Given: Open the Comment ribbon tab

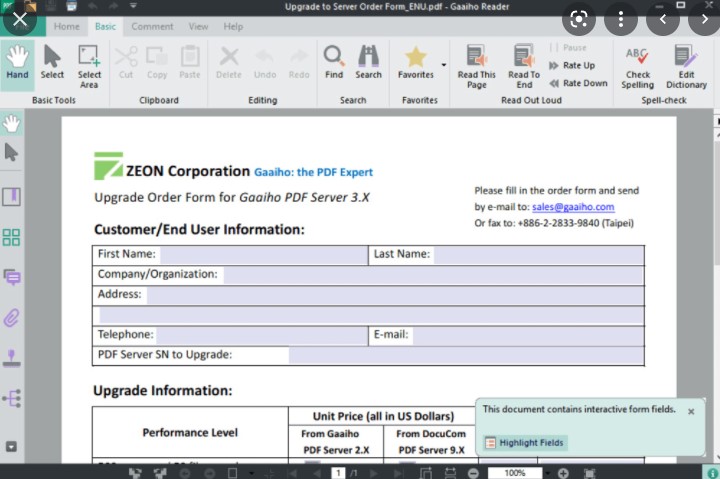Looking at the screenshot, I should (x=152, y=27).
